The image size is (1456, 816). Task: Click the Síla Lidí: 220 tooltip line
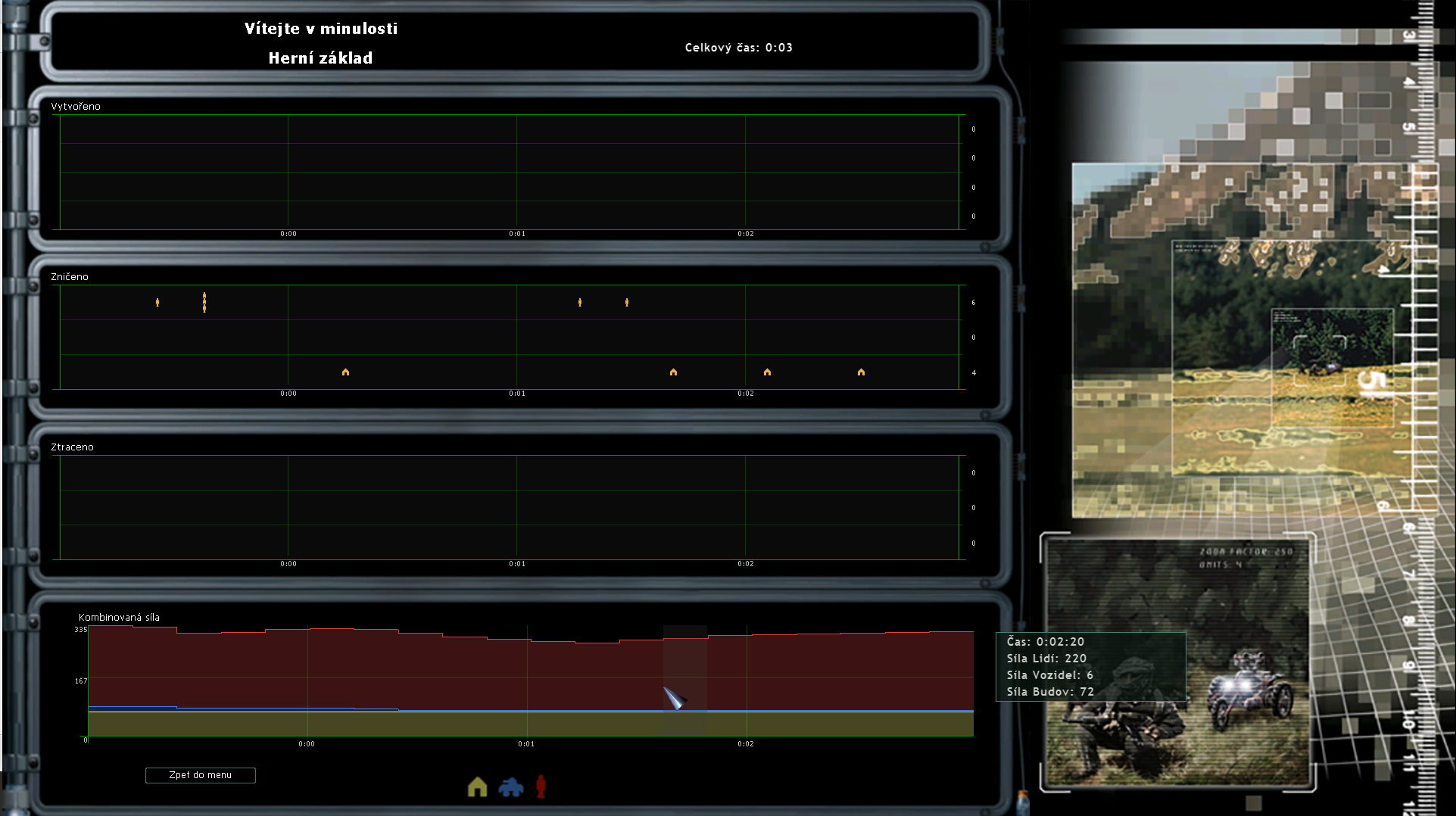[x=1046, y=659]
